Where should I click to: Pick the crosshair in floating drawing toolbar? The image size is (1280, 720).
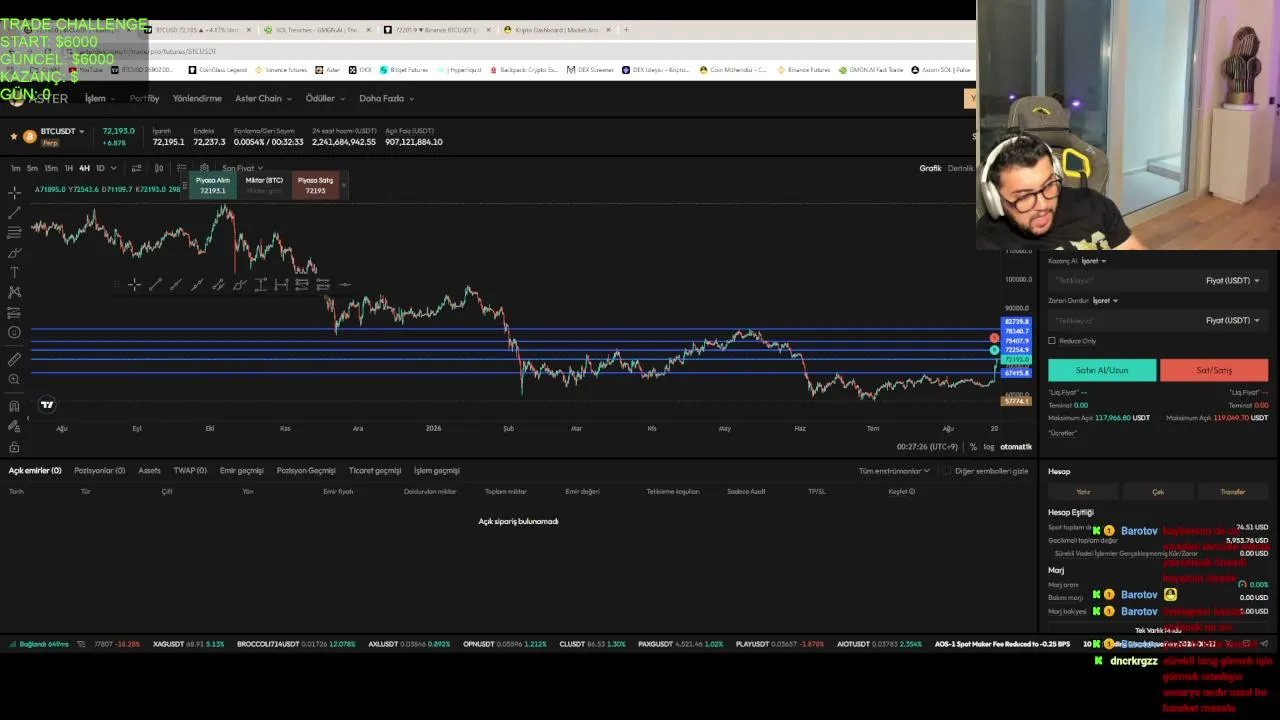coord(134,285)
